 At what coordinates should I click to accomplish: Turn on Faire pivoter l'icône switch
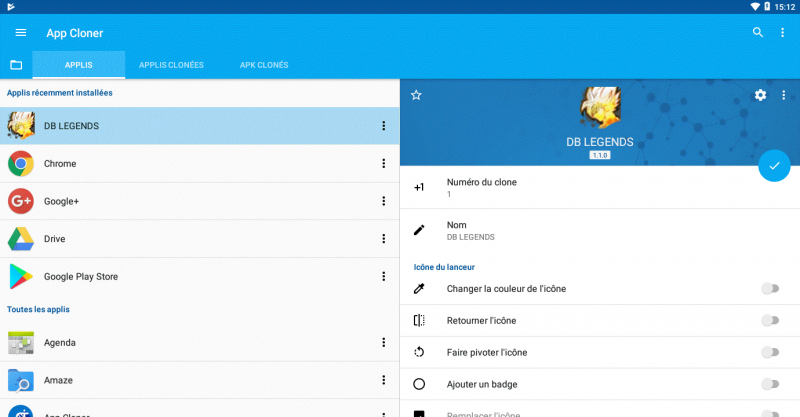[769, 352]
